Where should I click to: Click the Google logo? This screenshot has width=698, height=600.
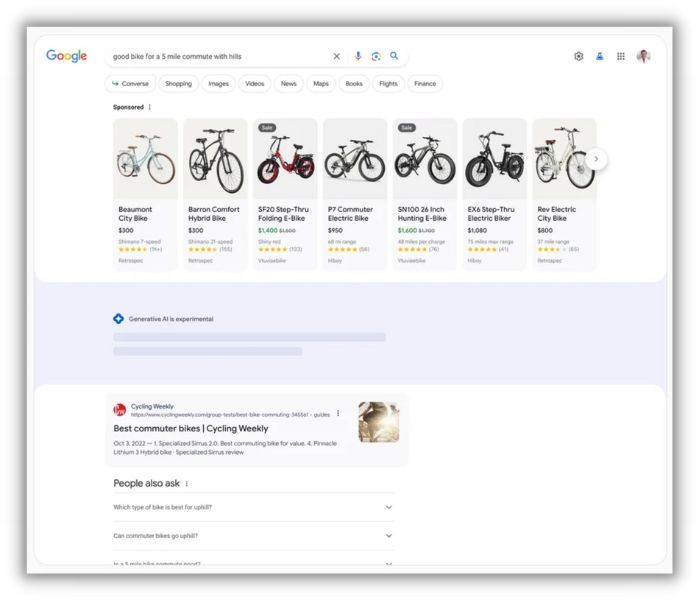tap(66, 56)
